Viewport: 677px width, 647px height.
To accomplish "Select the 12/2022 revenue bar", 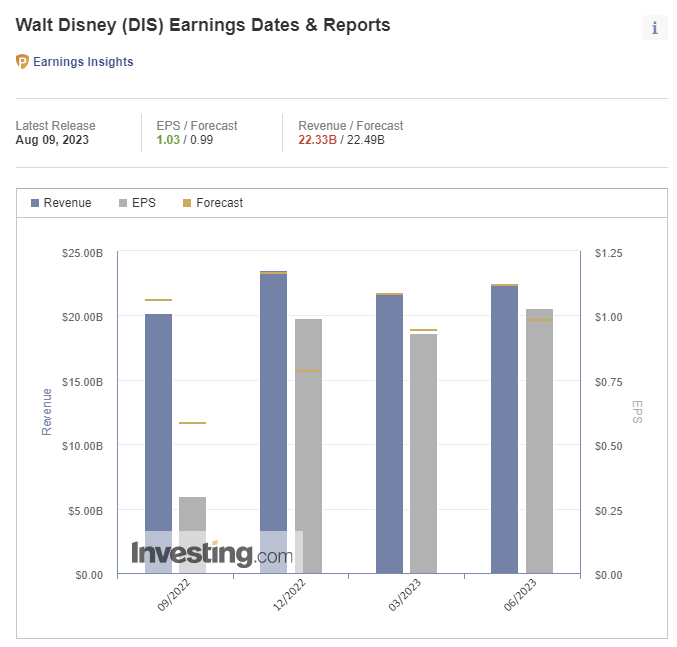I will pyautogui.click(x=273, y=422).
